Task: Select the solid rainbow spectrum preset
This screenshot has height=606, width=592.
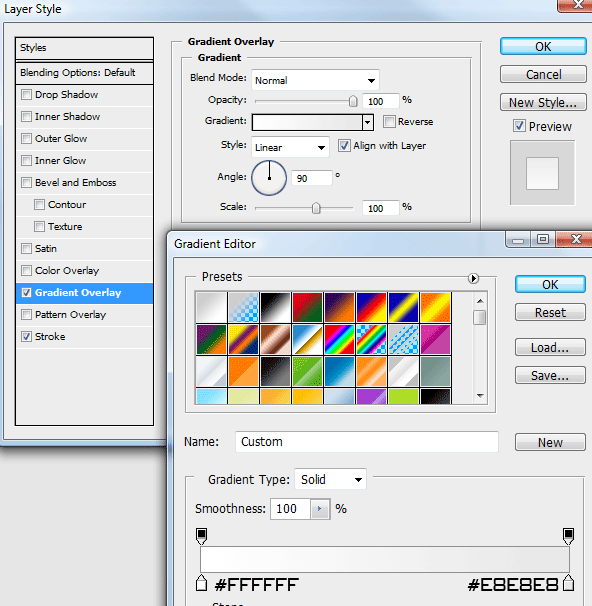Action: pyautogui.click(x=339, y=339)
